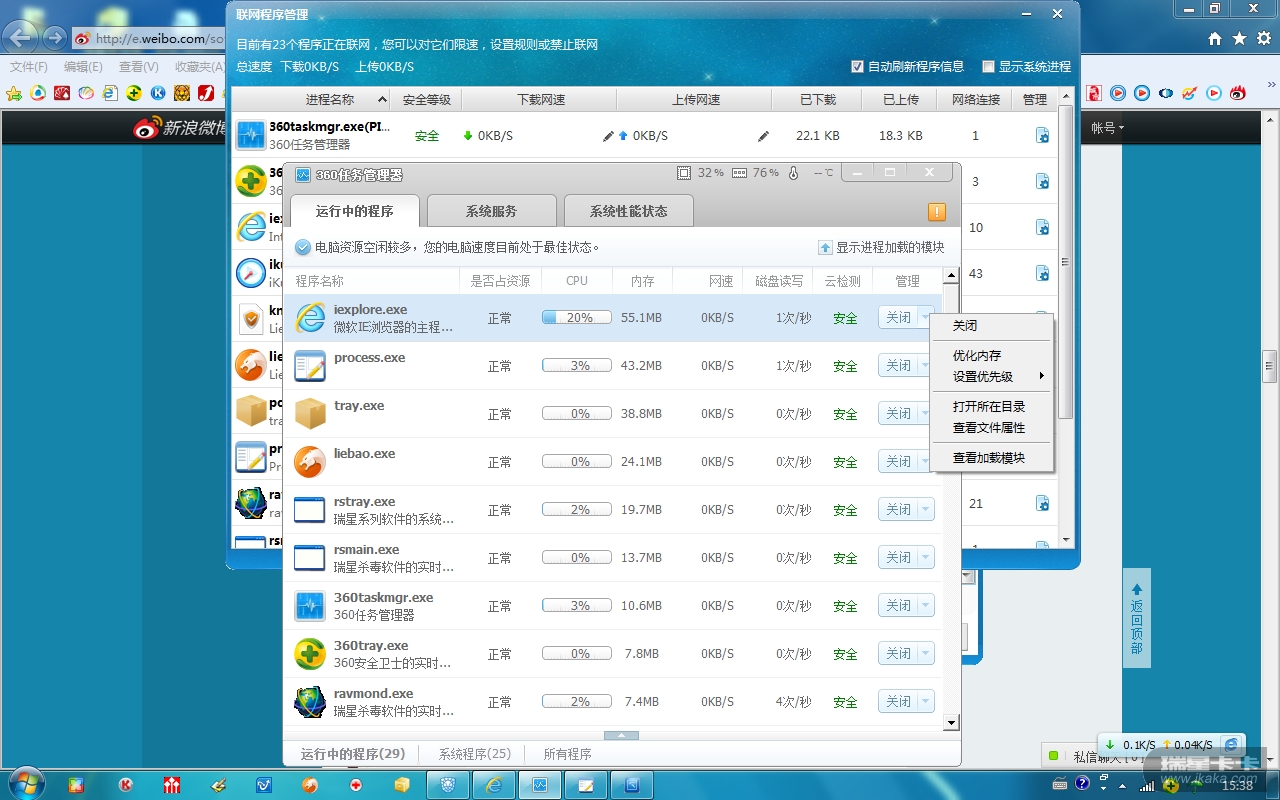Click the ravmond.exe Rising antivirus icon
The image size is (1280, 800).
pyautogui.click(x=310, y=702)
